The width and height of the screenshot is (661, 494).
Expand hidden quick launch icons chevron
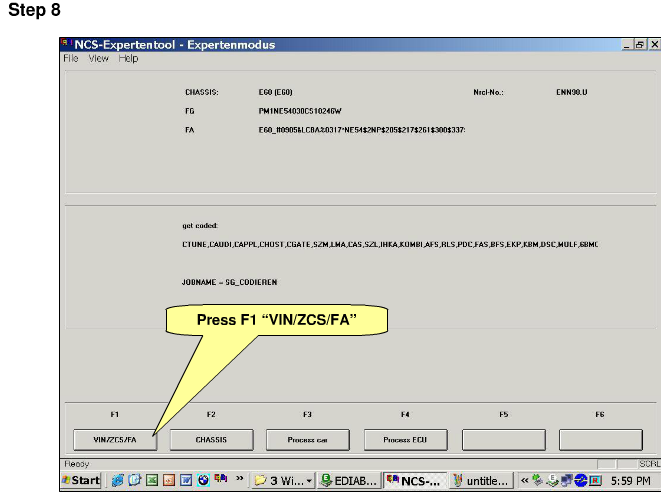click(239, 478)
